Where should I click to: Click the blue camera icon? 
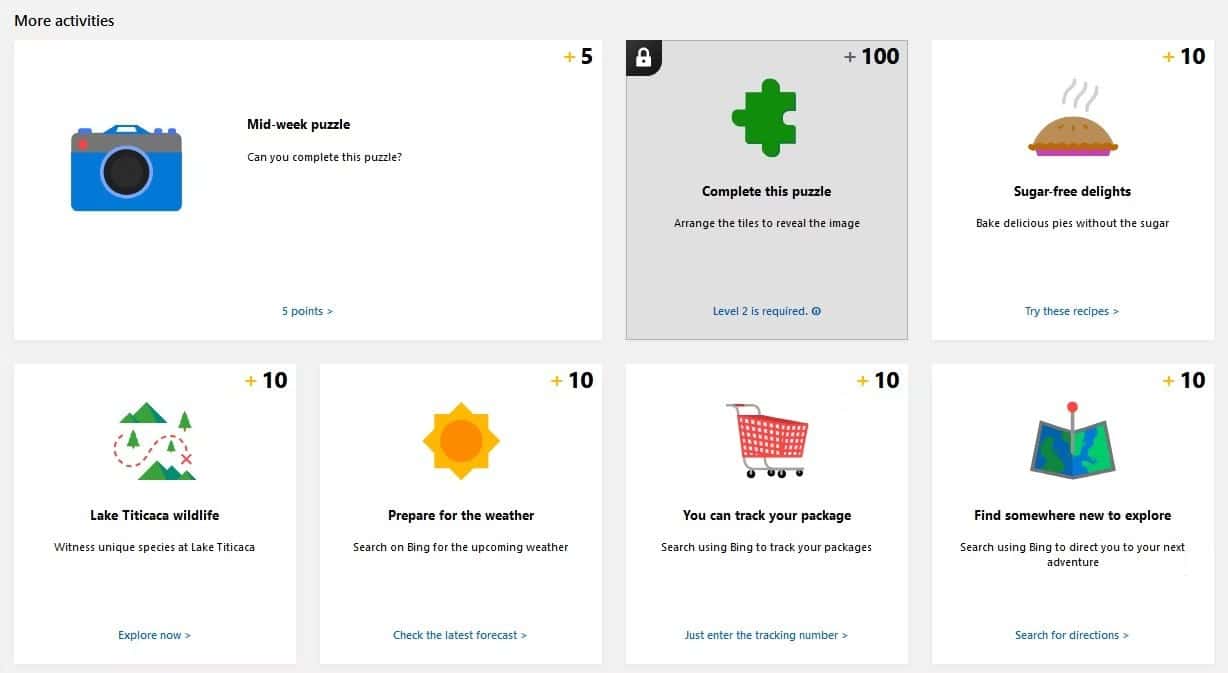point(126,168)
